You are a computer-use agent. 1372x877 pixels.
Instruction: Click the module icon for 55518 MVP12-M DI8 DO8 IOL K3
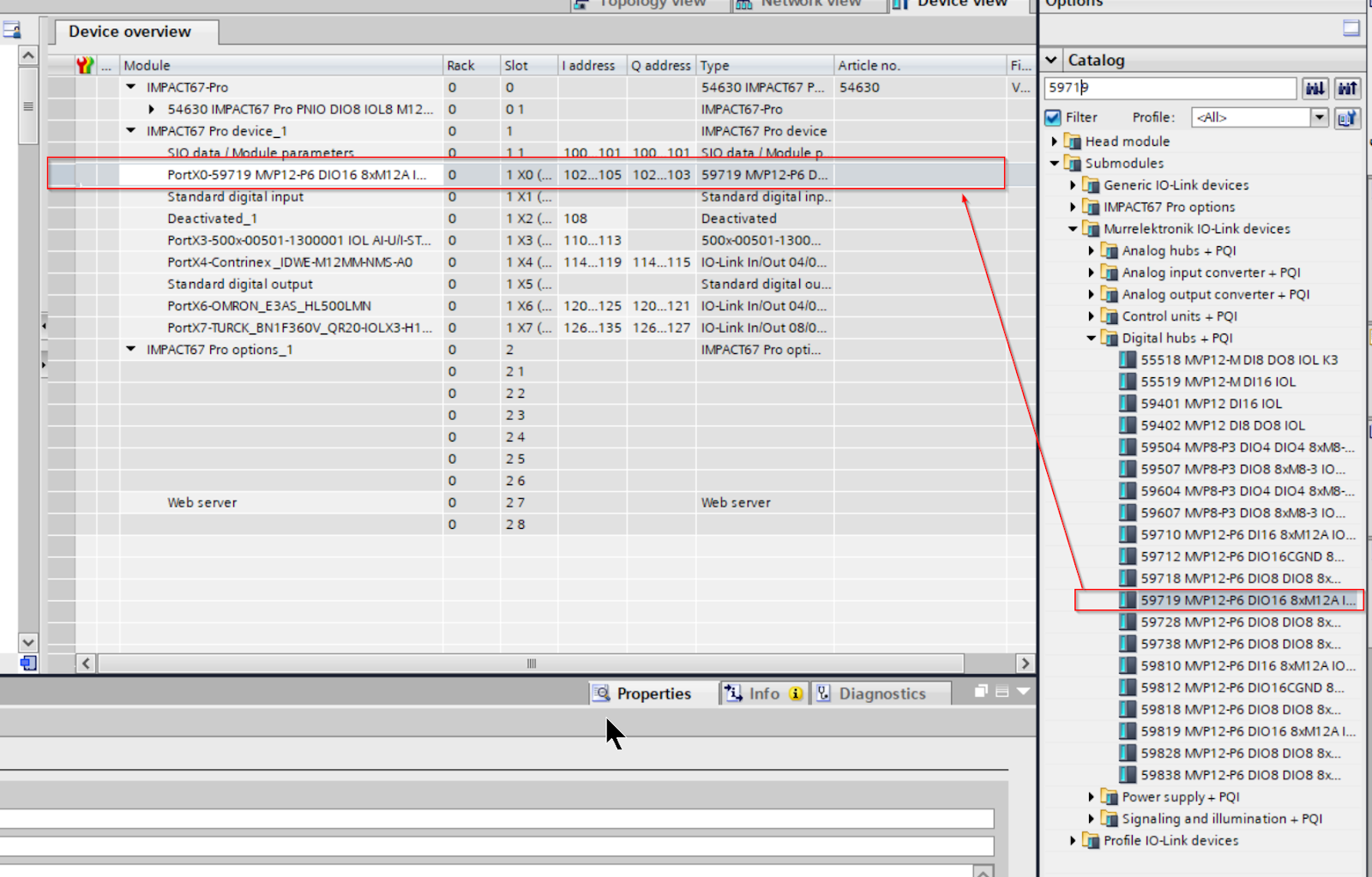click(x=1128, y=360)
